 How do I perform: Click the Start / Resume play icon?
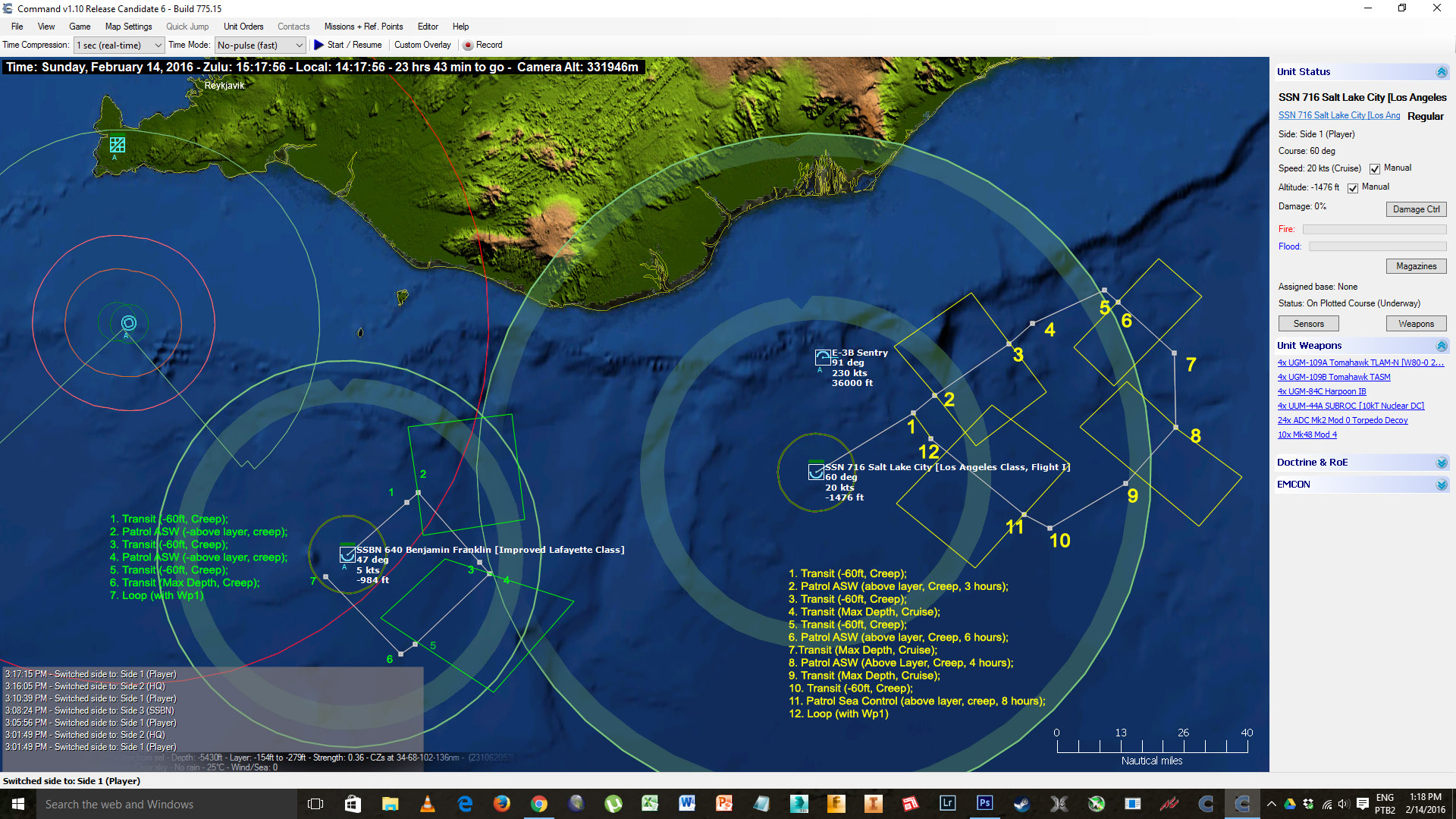[319, 45]
